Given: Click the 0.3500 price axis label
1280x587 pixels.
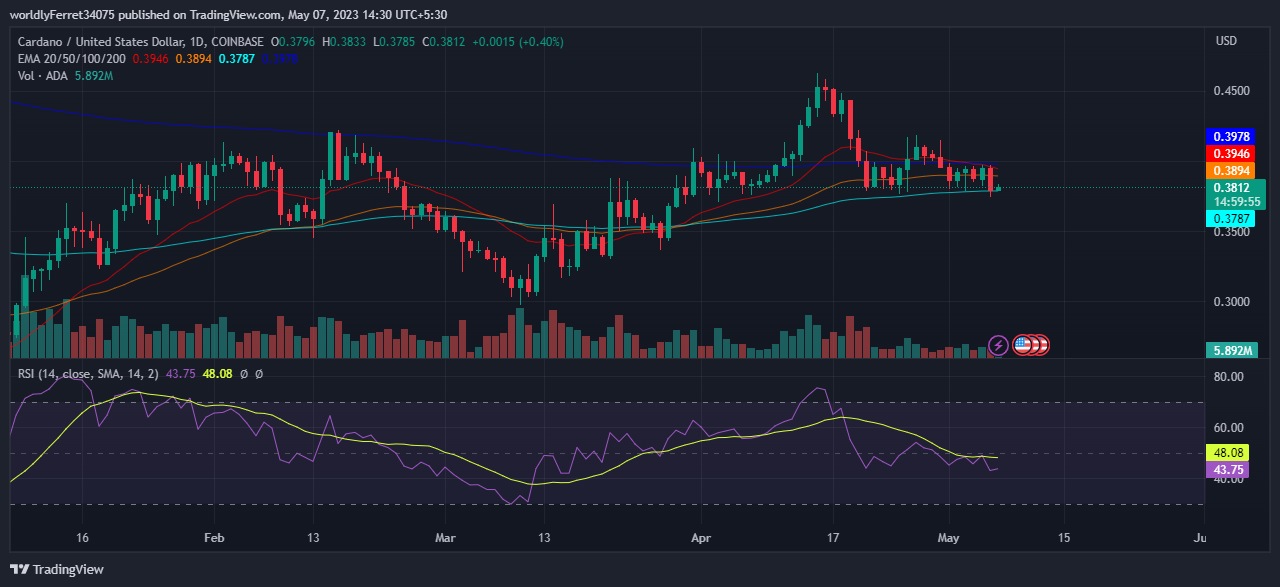Looking at the screenshot, I should click(x=1231, y=232).
